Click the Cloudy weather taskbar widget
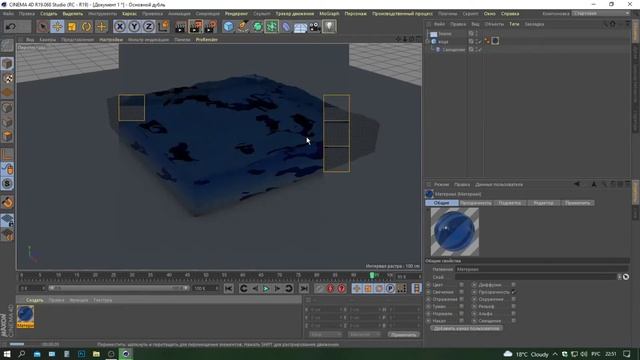 coord(527,354)
